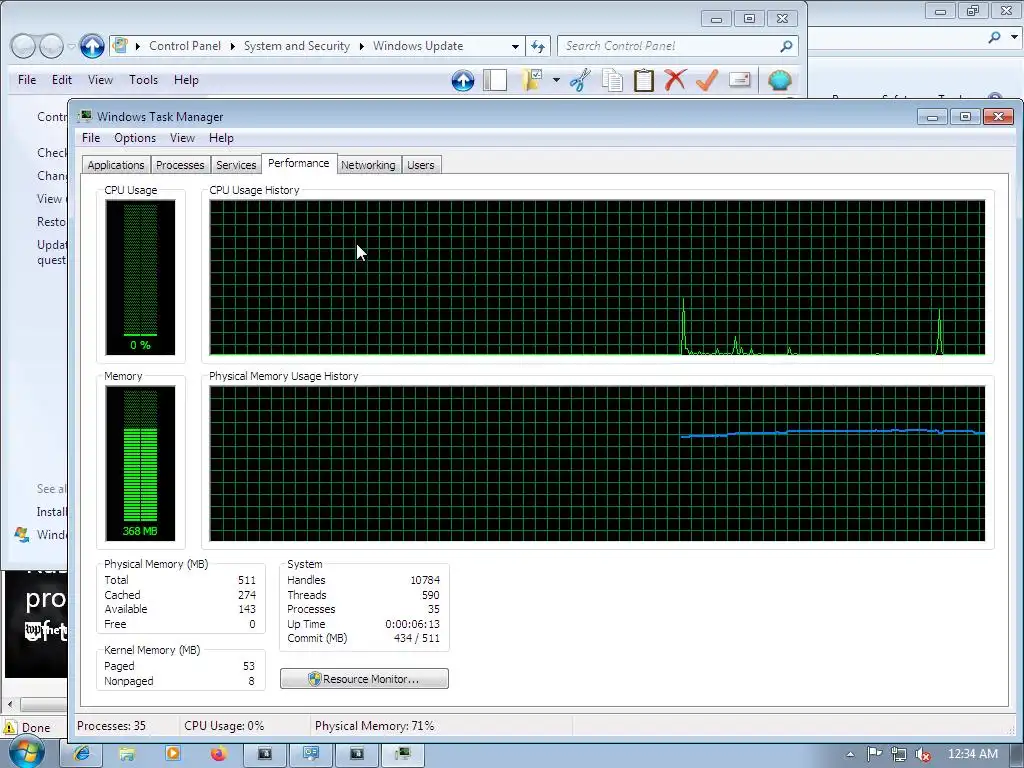Screen dimensions: 1024x768
Task: Click the Copy pages toolbar icon
Action: click(x=613, y=80)
